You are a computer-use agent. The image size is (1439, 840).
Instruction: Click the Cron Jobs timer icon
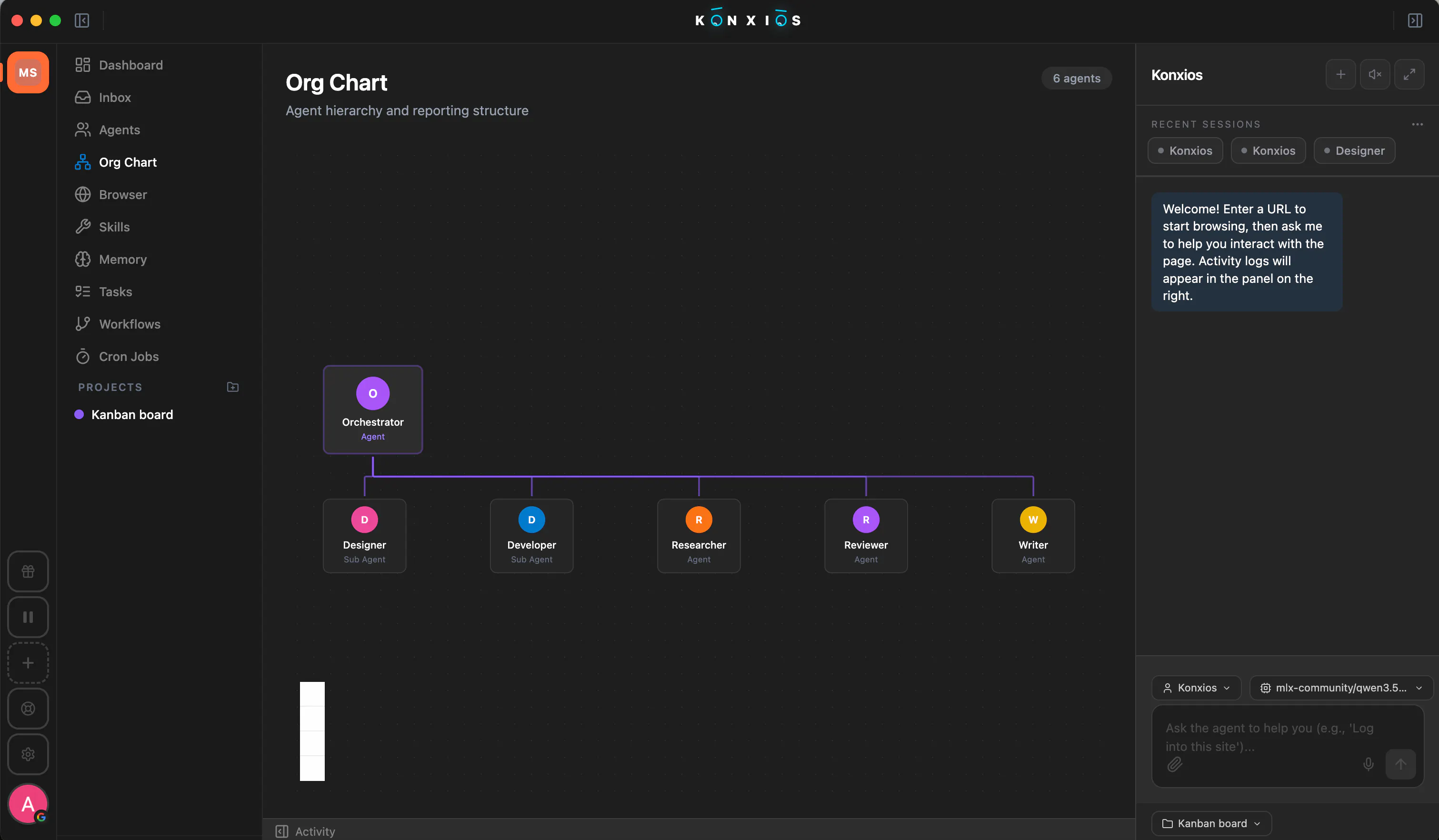[83, 356]
